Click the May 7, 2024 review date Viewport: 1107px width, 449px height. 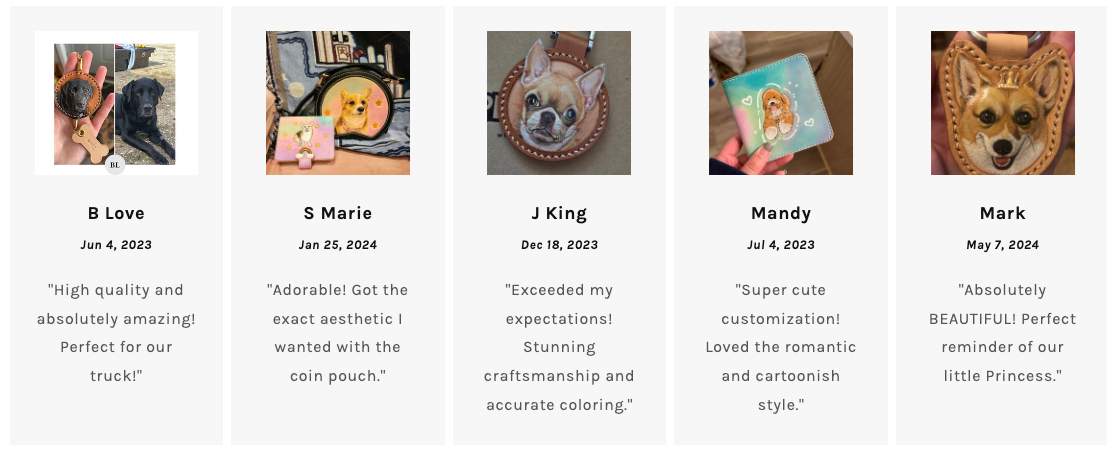[x=1002, y=245]
